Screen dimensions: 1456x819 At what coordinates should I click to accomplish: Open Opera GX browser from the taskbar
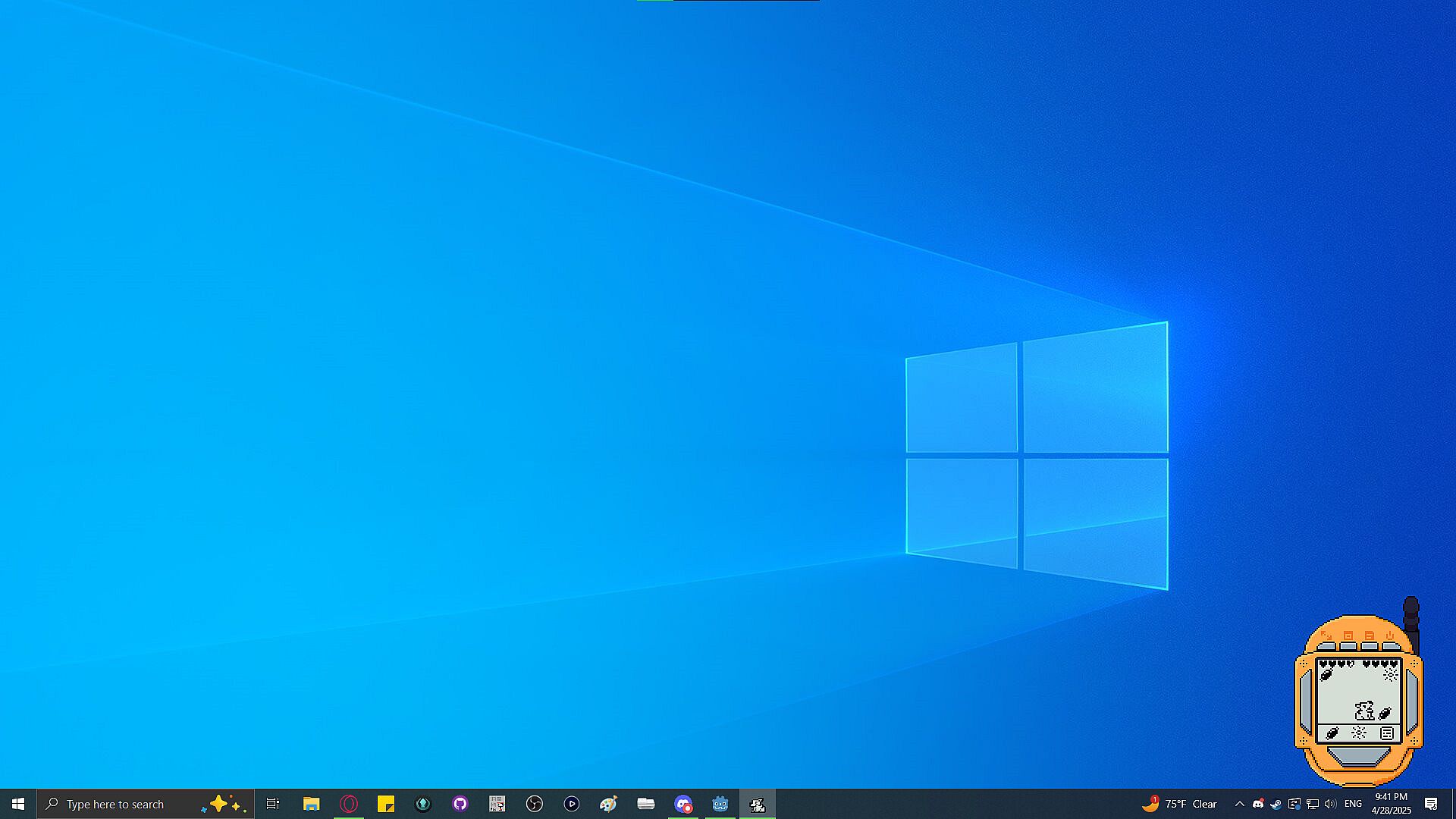(349, 804)
